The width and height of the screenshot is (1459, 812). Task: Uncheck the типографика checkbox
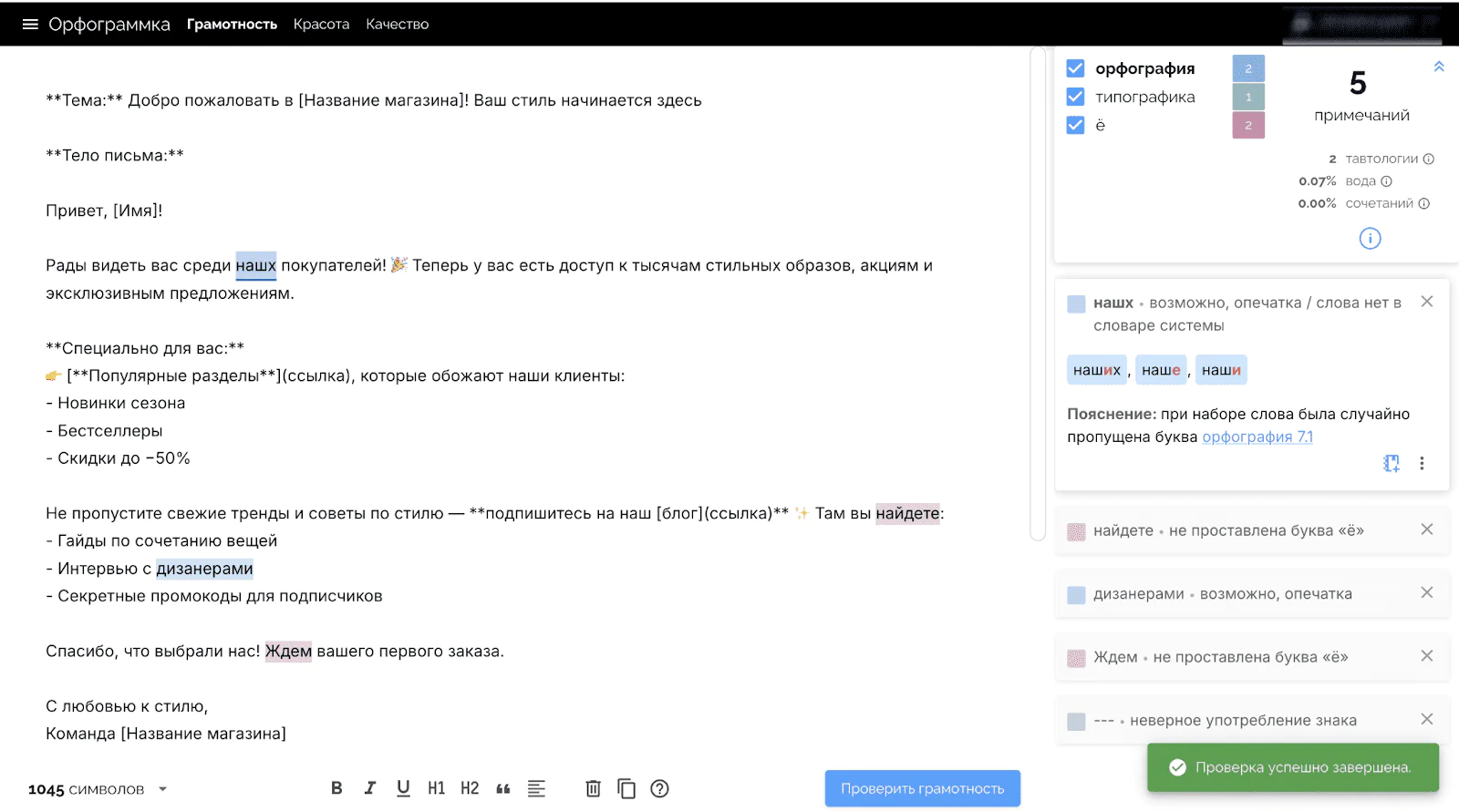(x=1076, y=97)
